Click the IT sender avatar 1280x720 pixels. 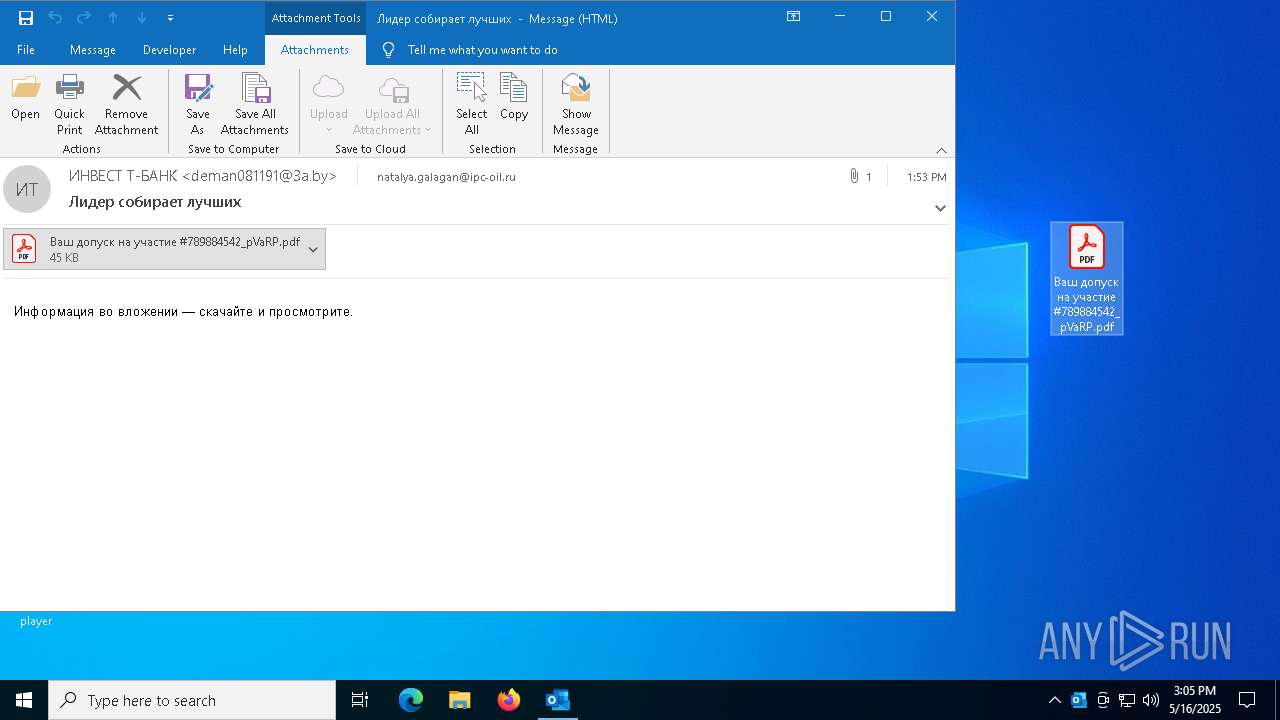click(27, 189)
